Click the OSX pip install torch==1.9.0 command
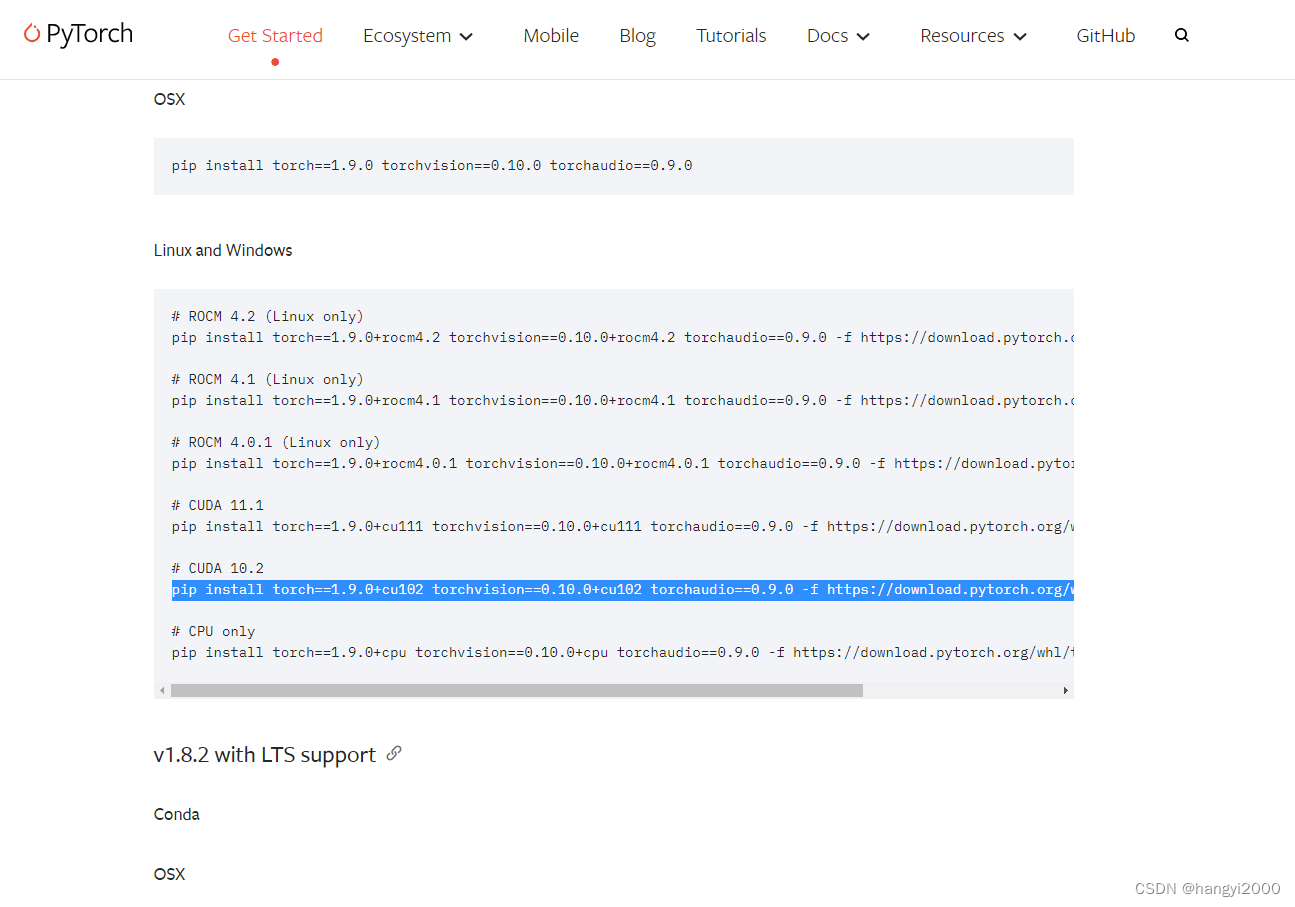The image size is (1295, 907). click(x=432, y=165)
